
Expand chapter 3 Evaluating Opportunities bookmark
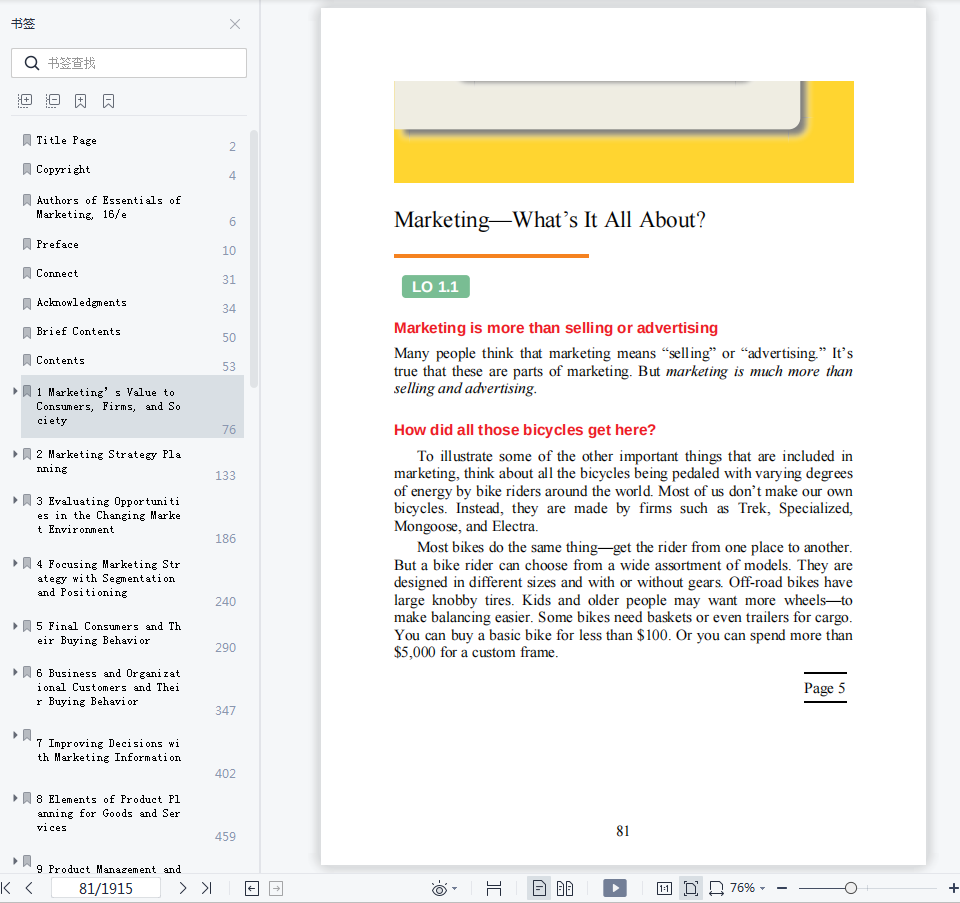tap(15, 500)
